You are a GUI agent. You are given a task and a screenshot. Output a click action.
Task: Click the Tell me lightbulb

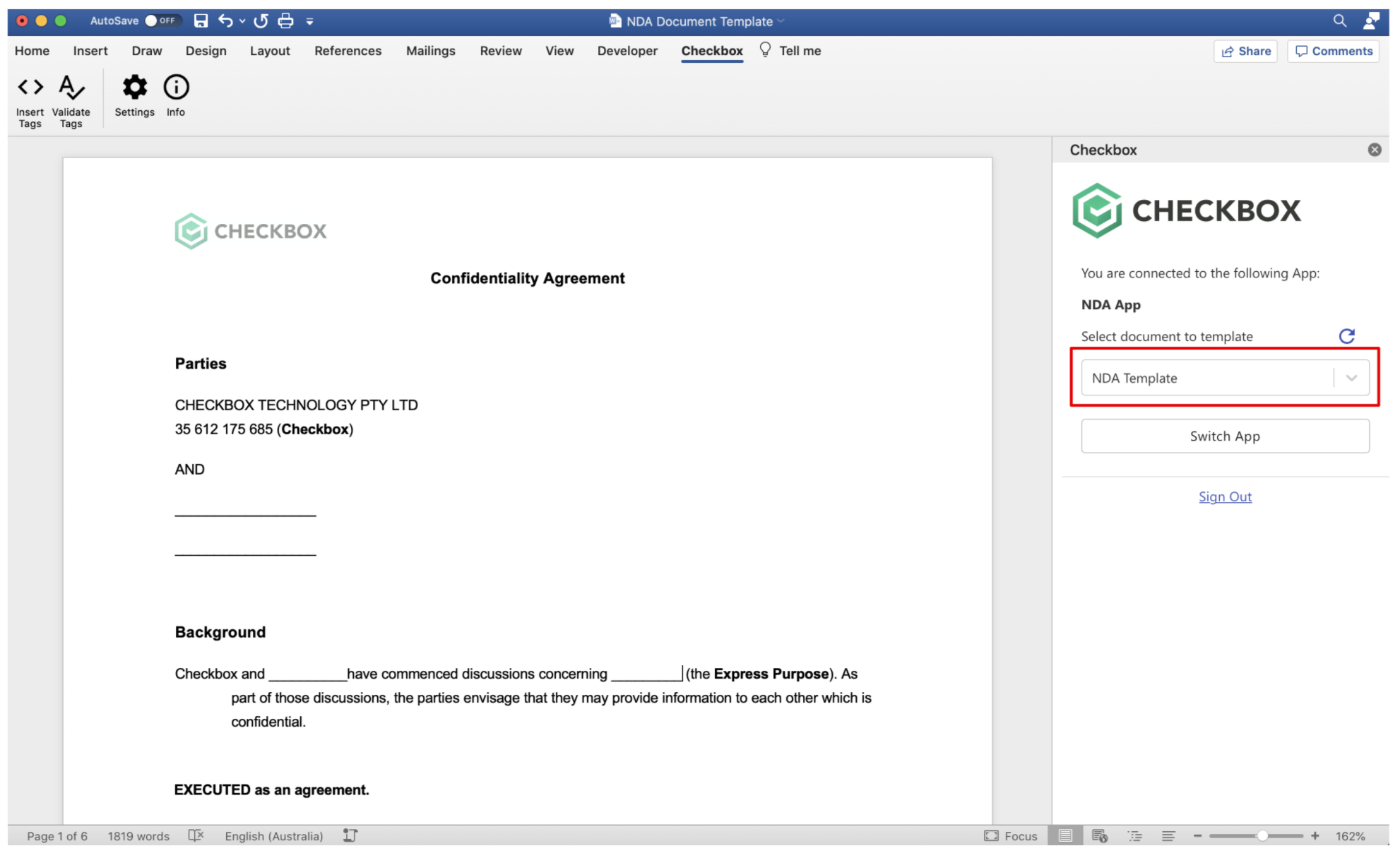[765, 50]
